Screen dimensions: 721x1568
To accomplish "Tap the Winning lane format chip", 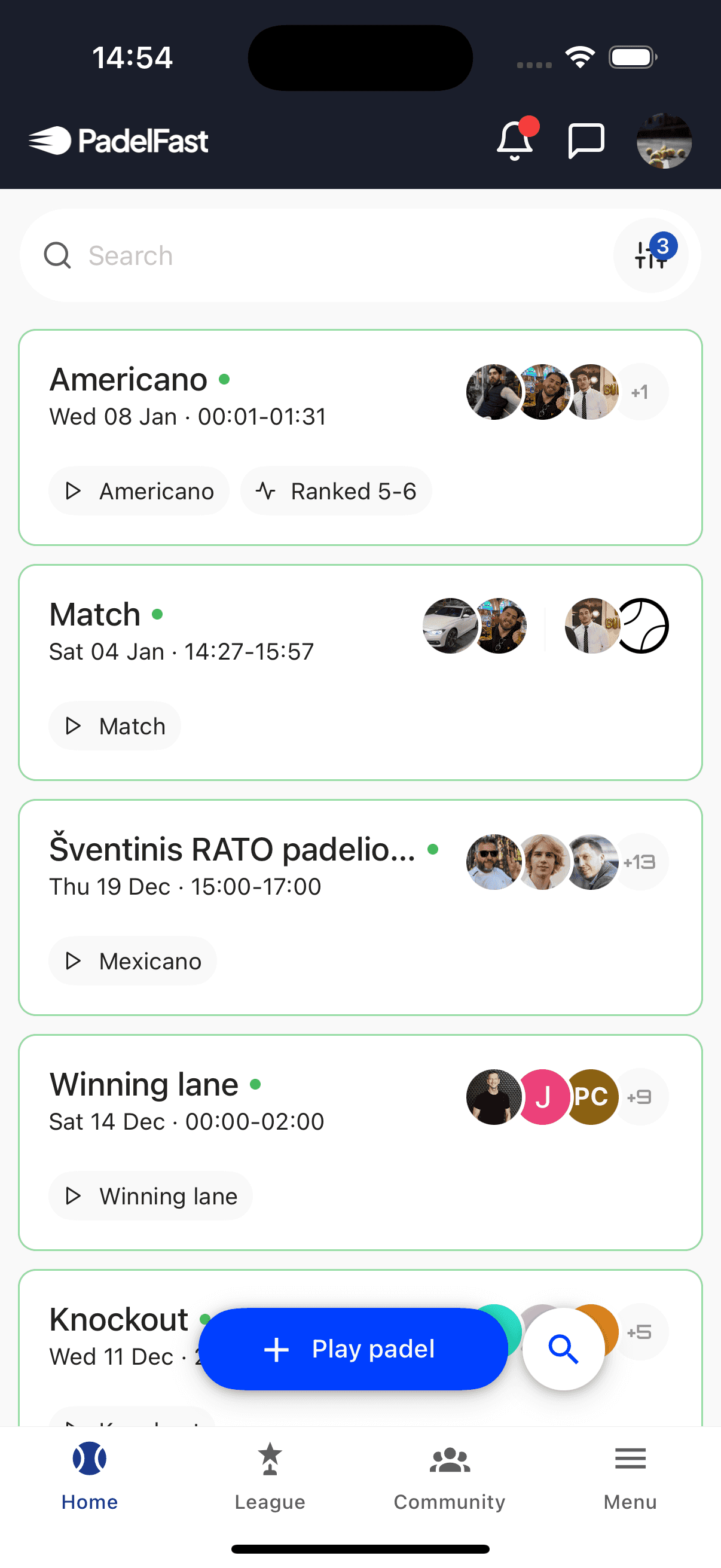I will pyautogui.click(x=150, y=1196).
